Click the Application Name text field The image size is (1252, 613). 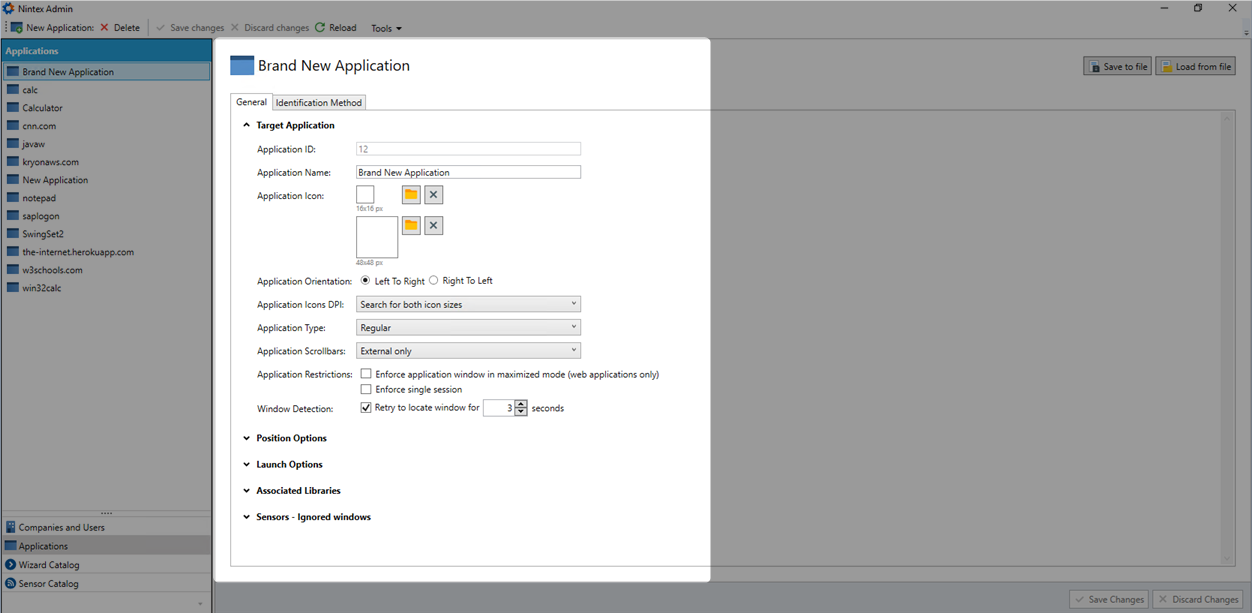[x=468, y=172]
